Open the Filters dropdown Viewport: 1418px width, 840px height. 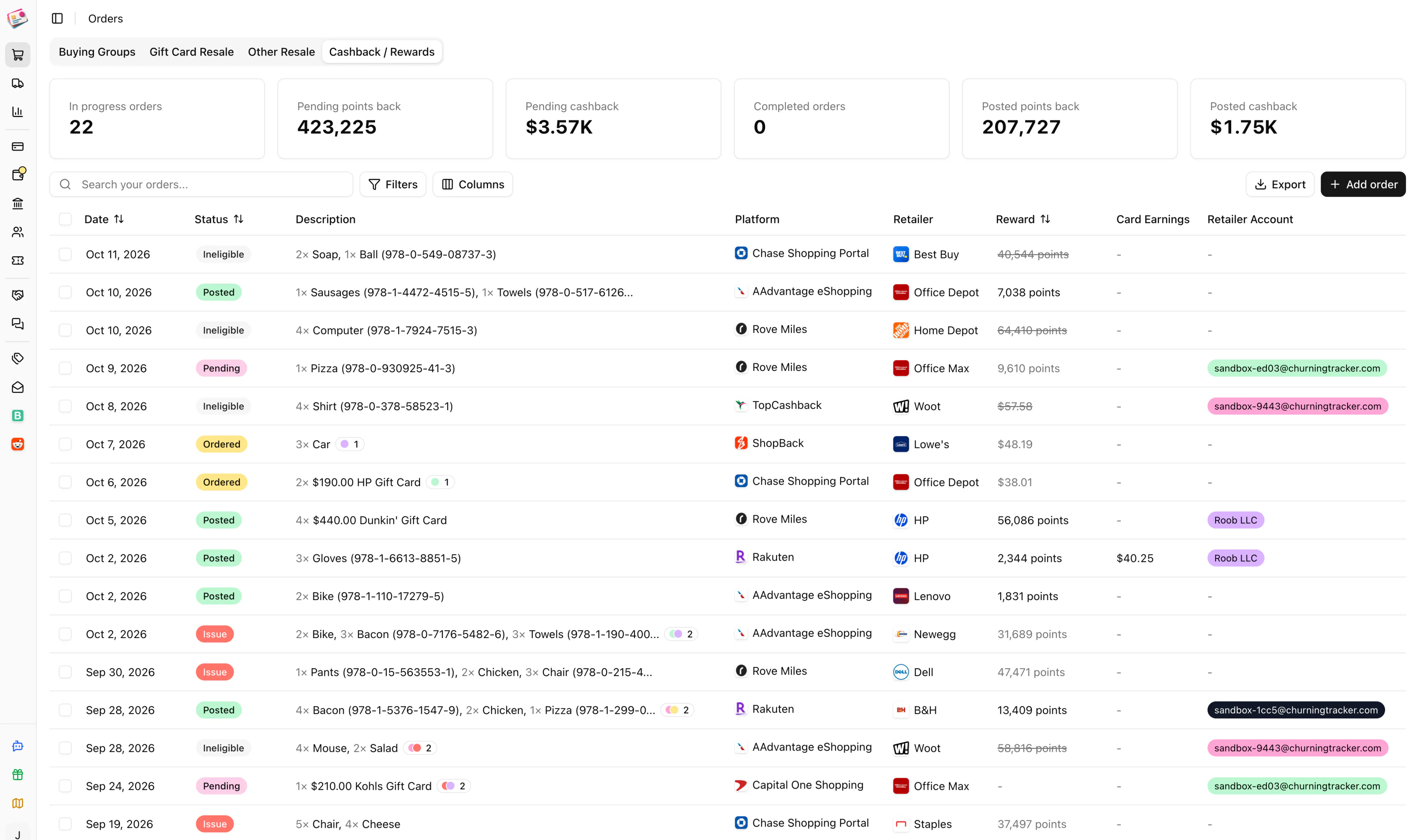392,185
